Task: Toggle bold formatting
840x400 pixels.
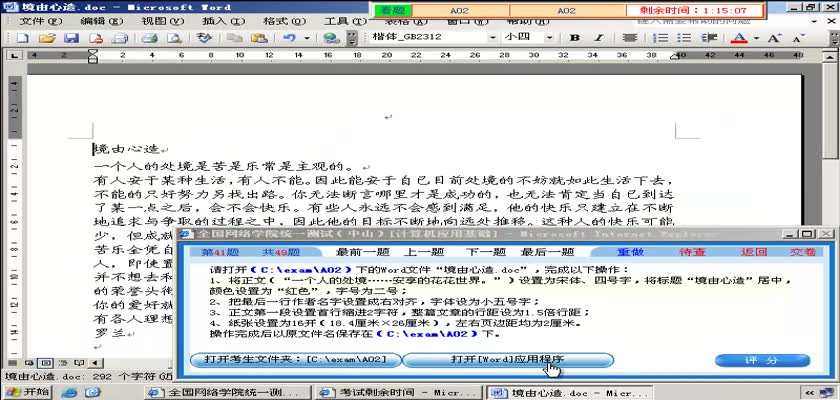Action: (575, 38)
